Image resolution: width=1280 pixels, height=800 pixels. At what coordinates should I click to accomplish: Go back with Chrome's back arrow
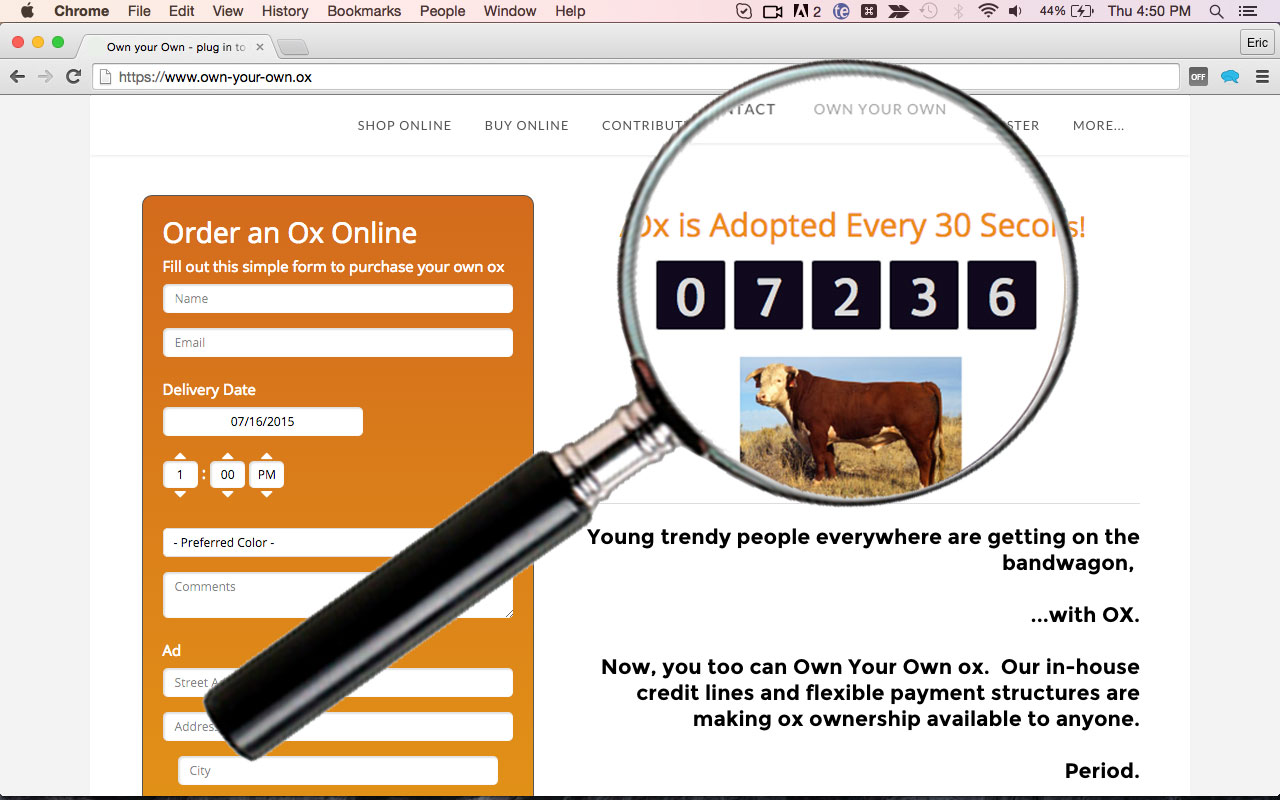(17, 77)
